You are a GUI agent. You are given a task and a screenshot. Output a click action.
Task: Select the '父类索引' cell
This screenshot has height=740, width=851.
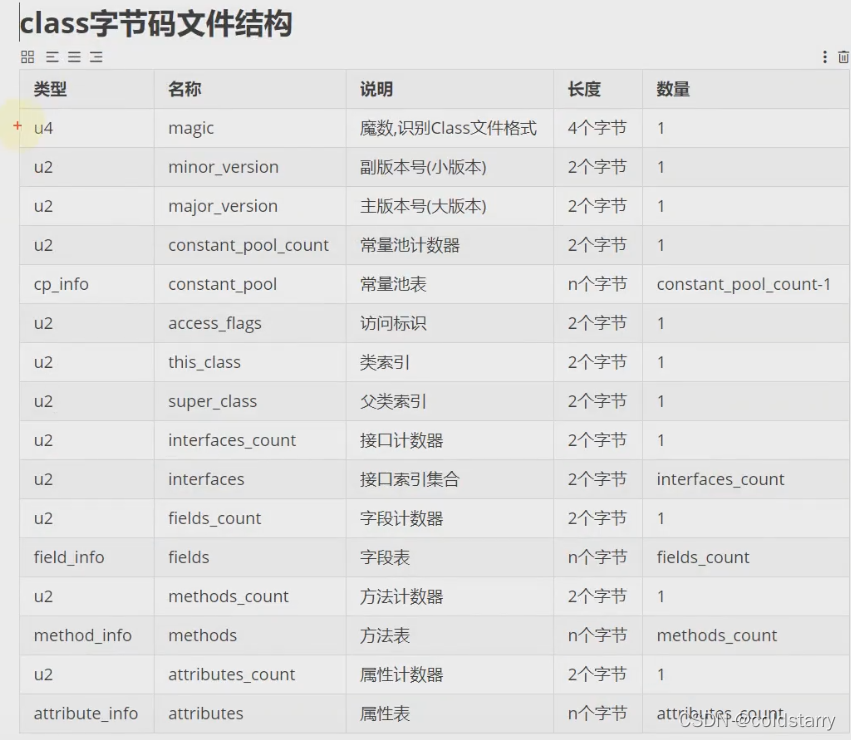(393, 401)
